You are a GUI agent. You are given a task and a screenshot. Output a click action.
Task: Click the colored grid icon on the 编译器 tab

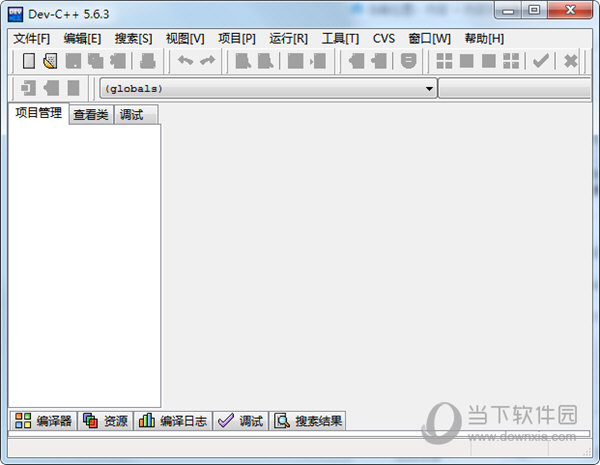coord(23,421)
